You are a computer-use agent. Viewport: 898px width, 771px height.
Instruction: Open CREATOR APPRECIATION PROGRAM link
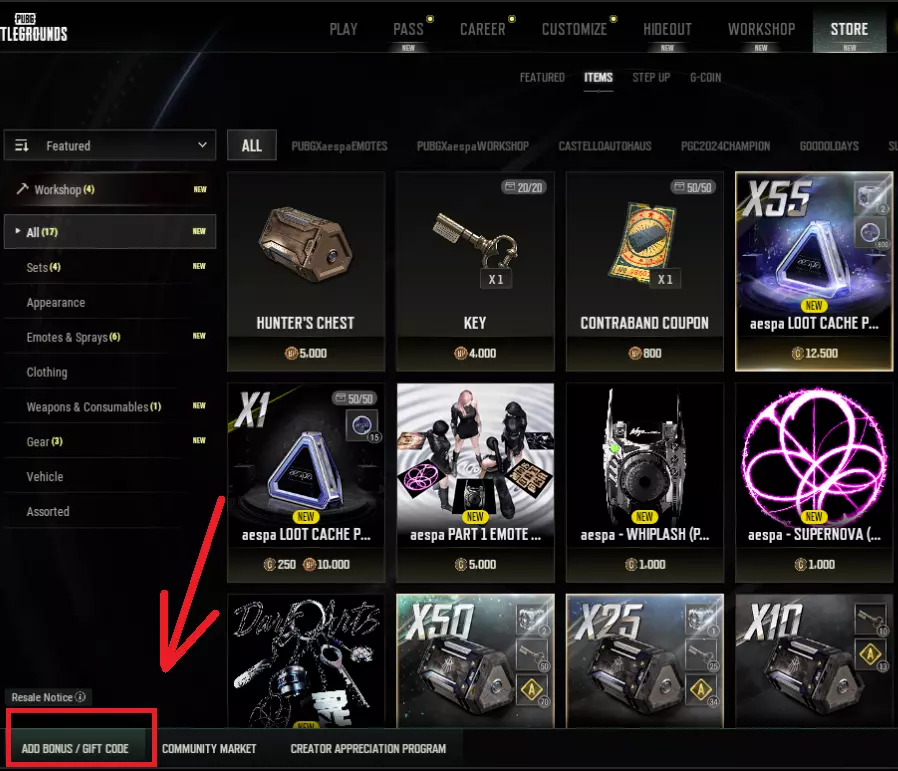[368, 749]
